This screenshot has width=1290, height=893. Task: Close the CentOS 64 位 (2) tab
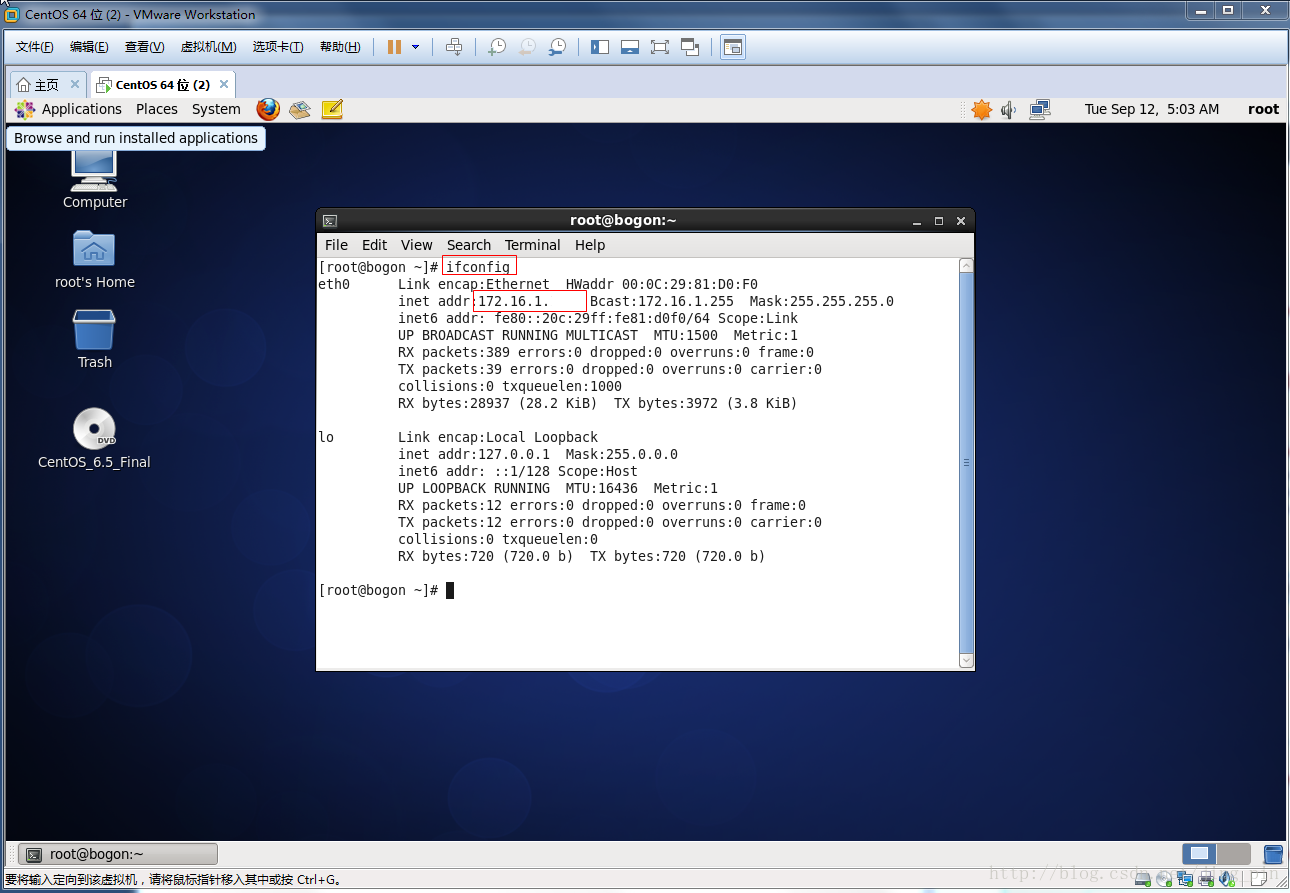224,84
